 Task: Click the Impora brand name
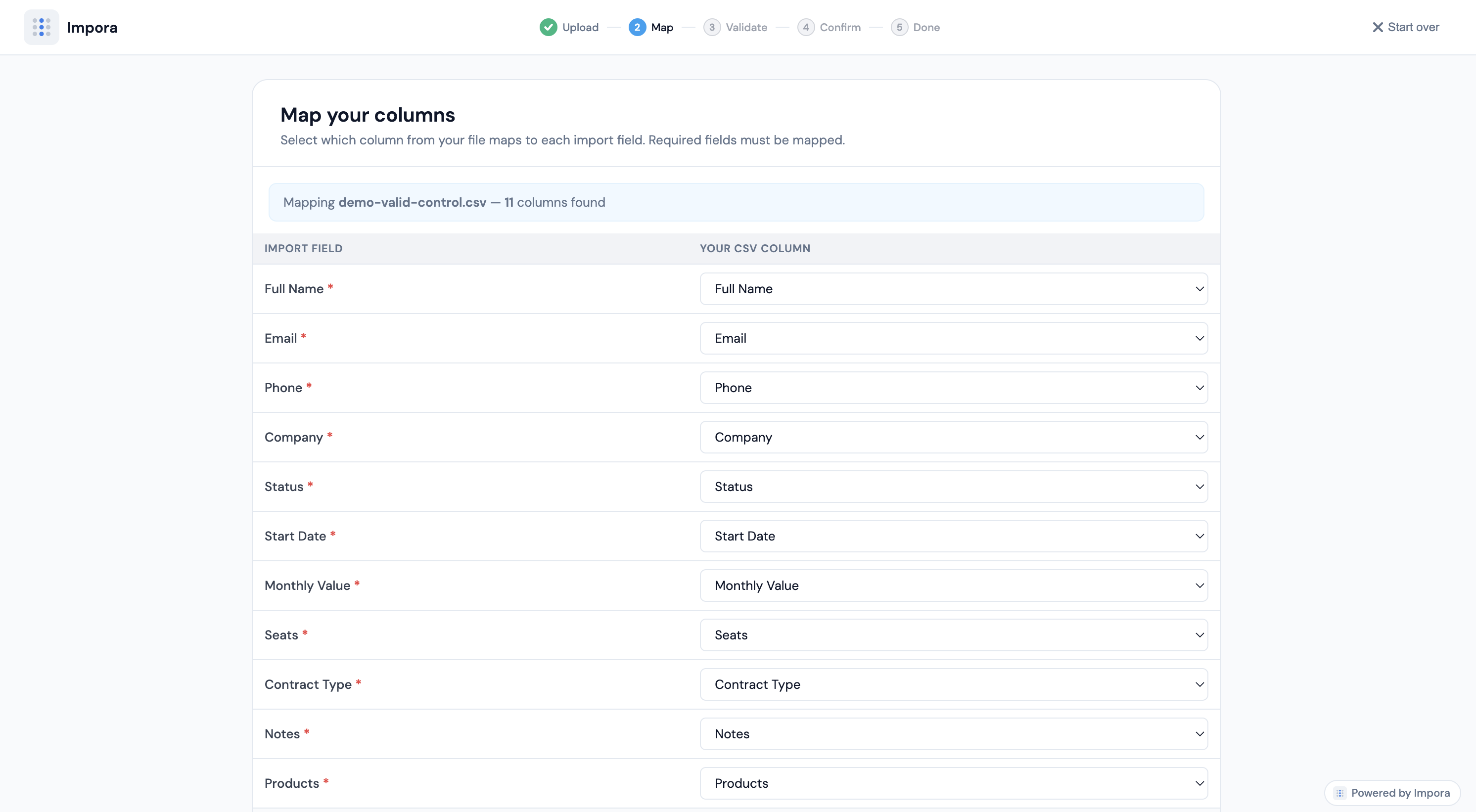pyautogui.click(x=92, y=27)
